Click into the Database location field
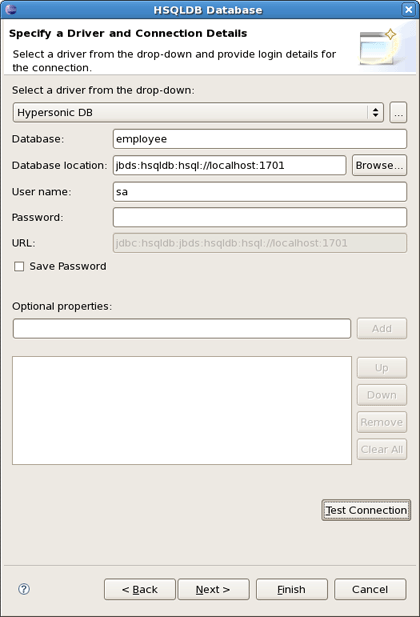The image size is (420, 617). click(x=229, y=165)
